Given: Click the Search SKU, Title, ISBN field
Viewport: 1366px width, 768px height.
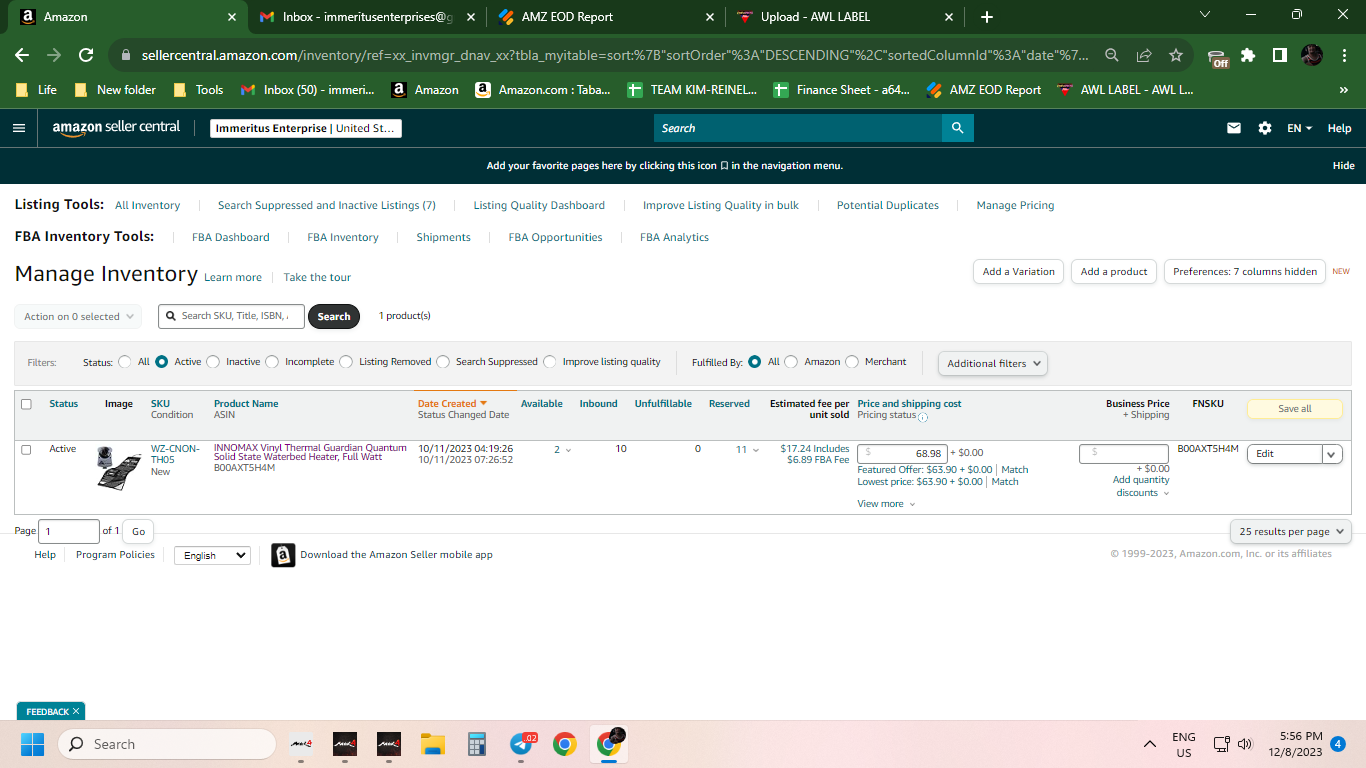Looking at the screenshot, I should 231,316.
